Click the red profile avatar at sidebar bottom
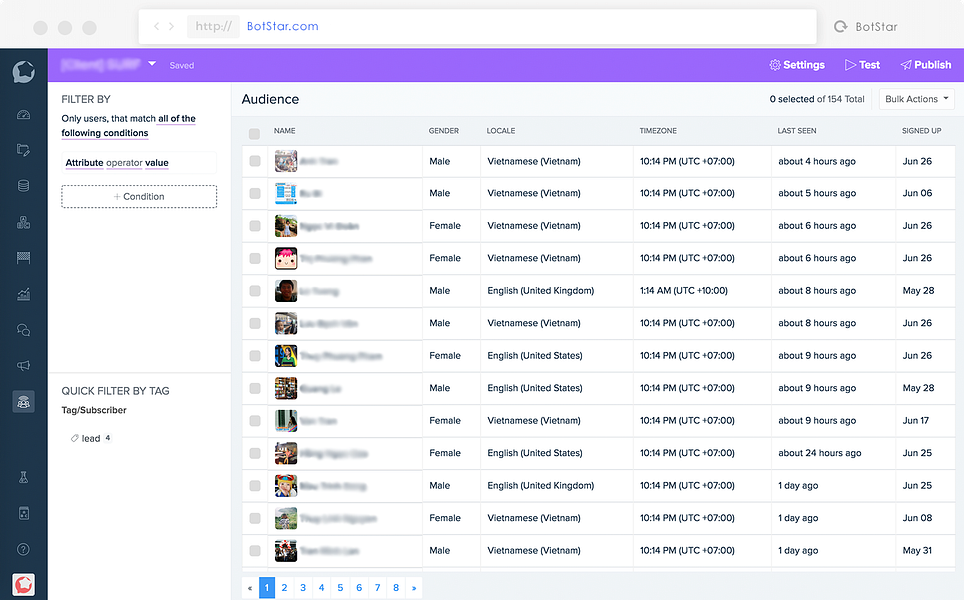964x600 pixels. click(x=23, y=584)
